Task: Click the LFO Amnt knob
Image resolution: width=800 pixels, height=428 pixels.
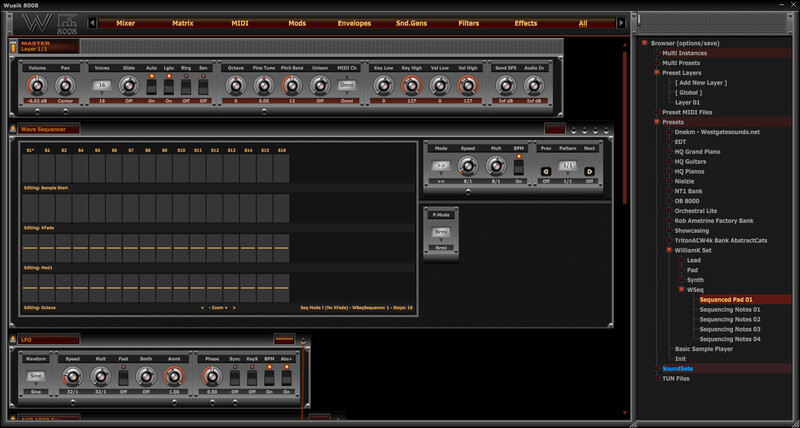Action: (x=174, y=377)
